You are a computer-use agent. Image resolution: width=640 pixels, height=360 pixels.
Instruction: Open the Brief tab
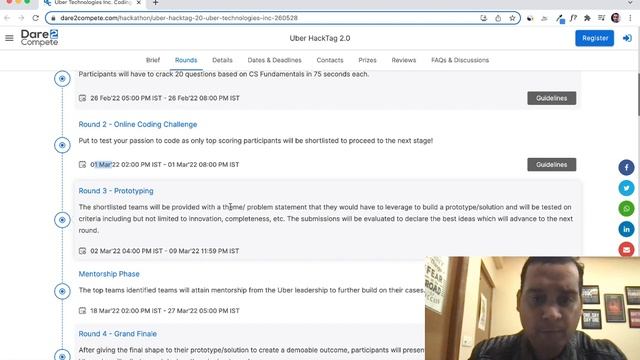tap(153, 60)
